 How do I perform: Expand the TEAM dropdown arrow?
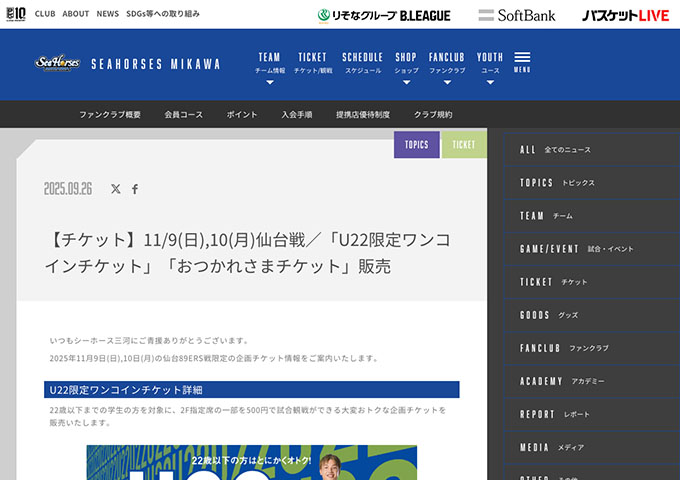tap(270, 82)
